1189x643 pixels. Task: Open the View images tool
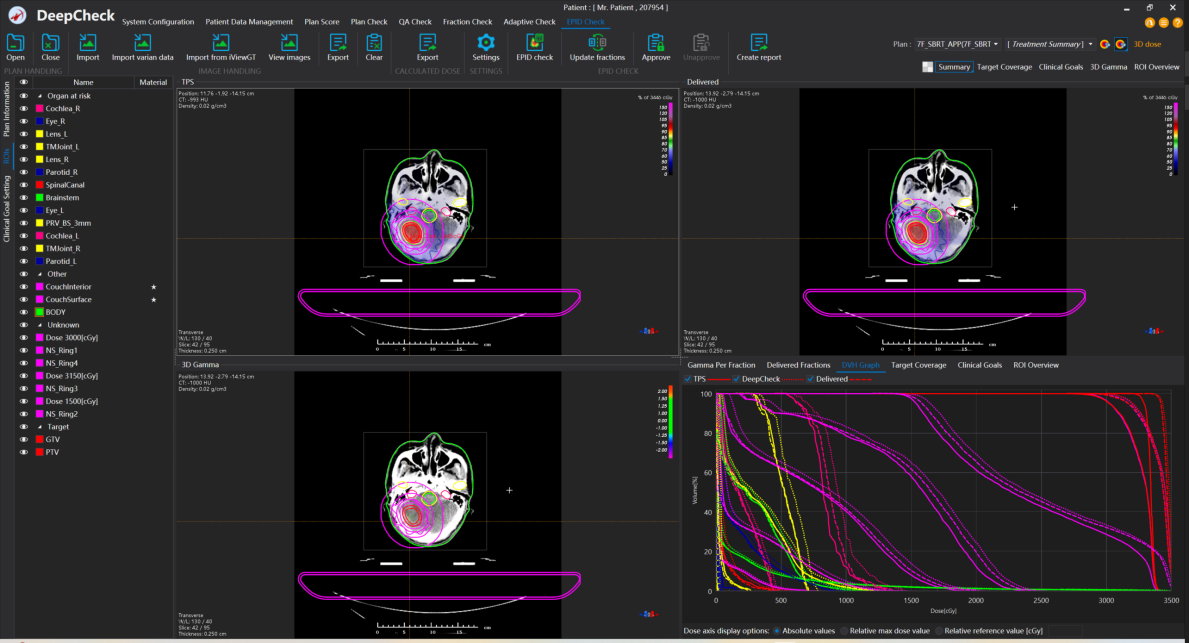(x=289, y=42)
